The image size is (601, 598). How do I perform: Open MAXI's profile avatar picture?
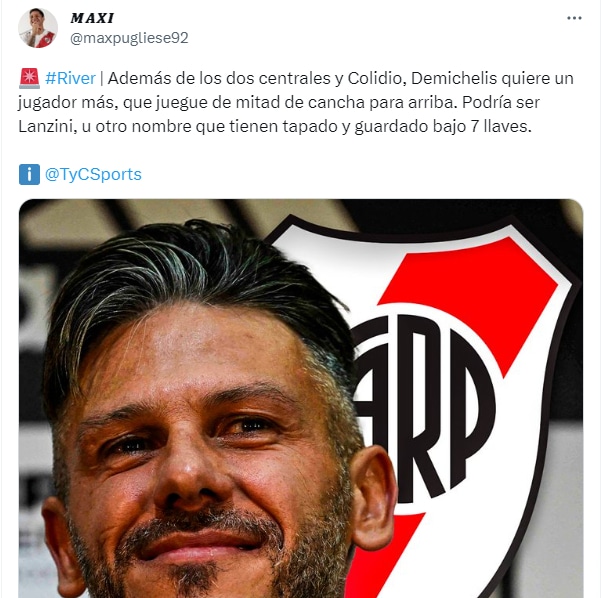(x=38, y=28)
